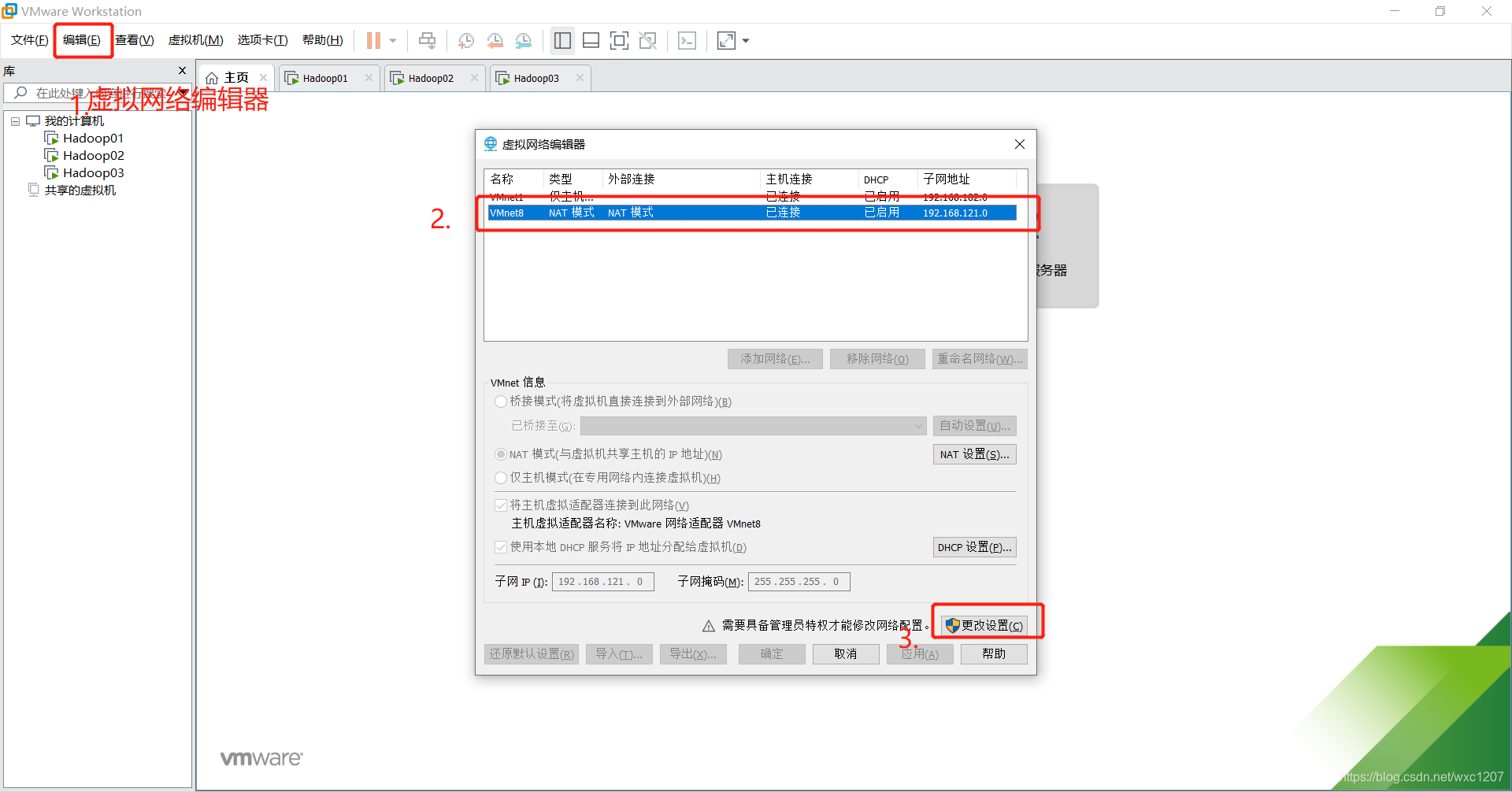Click the 子网 IP input field
This screenshot has height=792, width=1512.
point(603,582)
